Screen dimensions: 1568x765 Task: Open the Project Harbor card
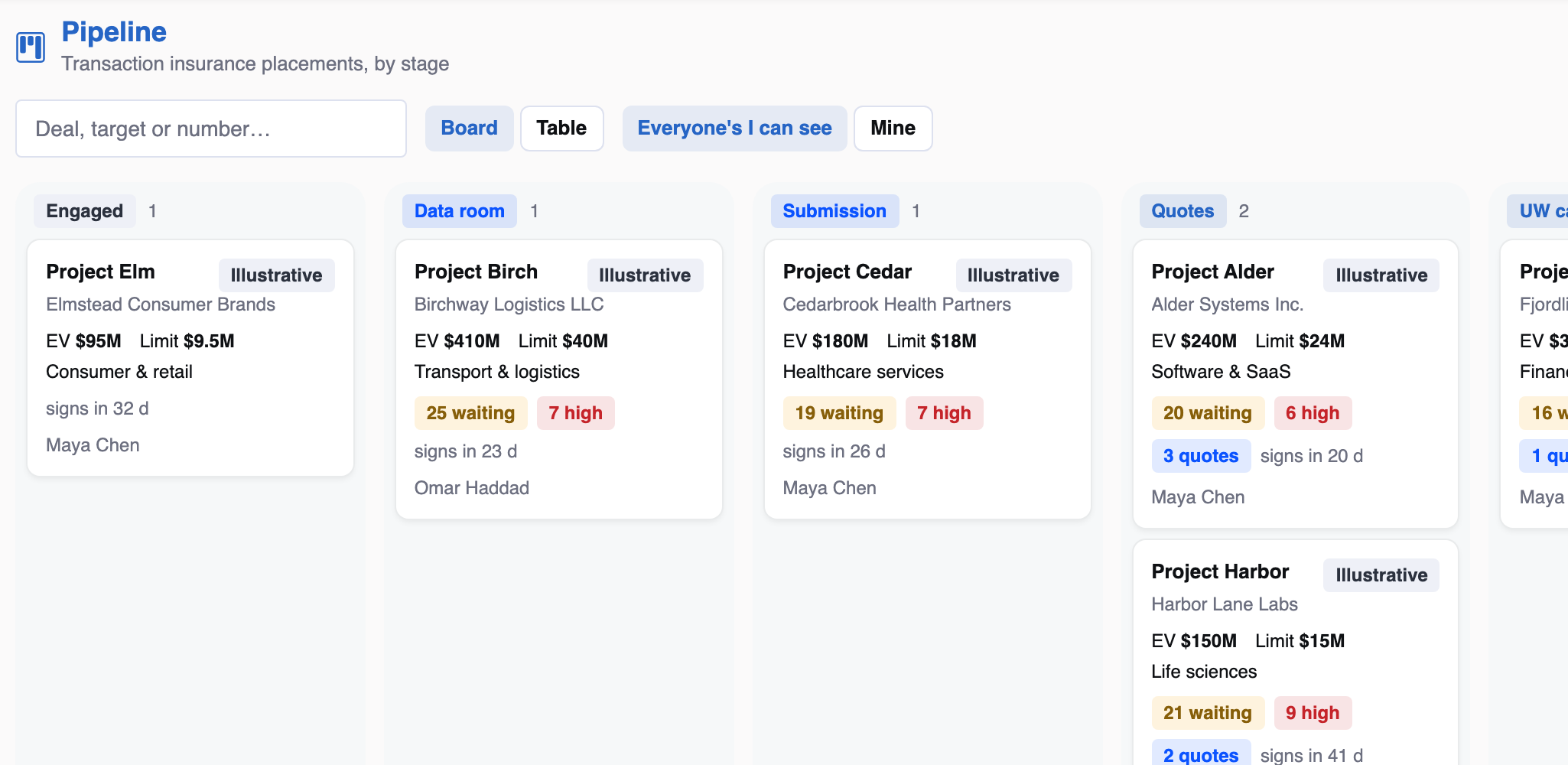tap(1296, 653)
